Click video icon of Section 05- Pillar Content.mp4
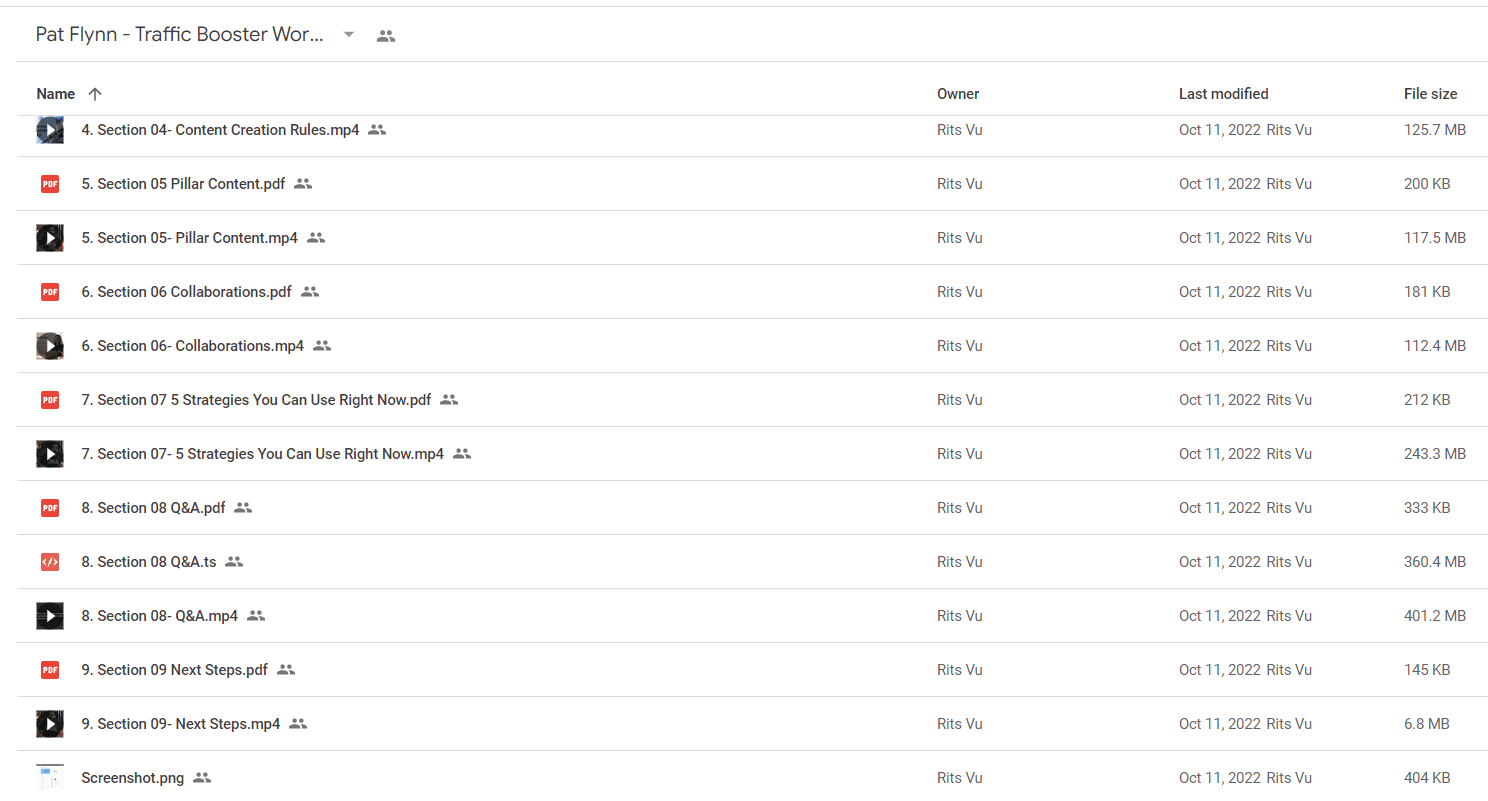This screenshot has height=801, width=1488. click(50, 238)
